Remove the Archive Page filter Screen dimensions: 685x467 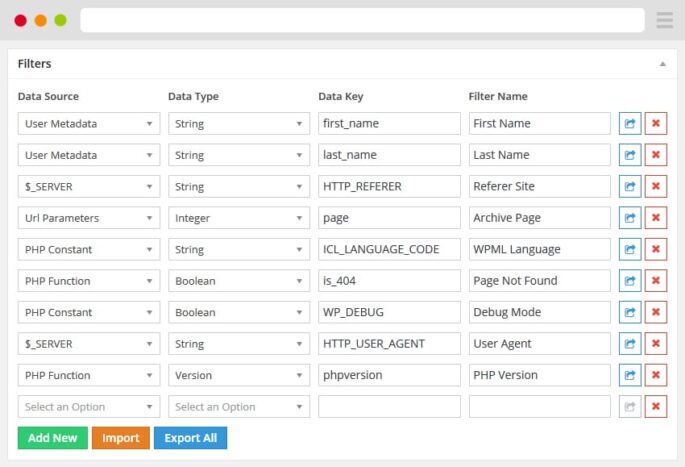(656, 218)
